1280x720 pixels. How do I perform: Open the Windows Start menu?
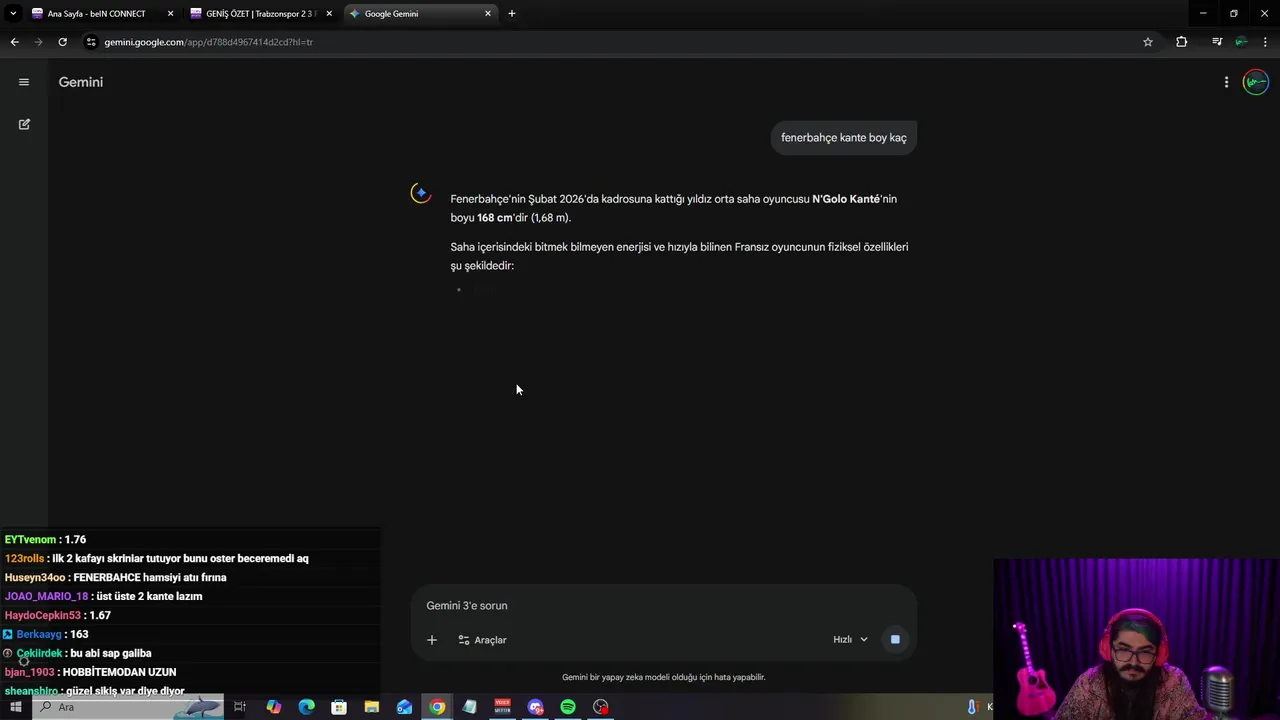pos(15,707)
